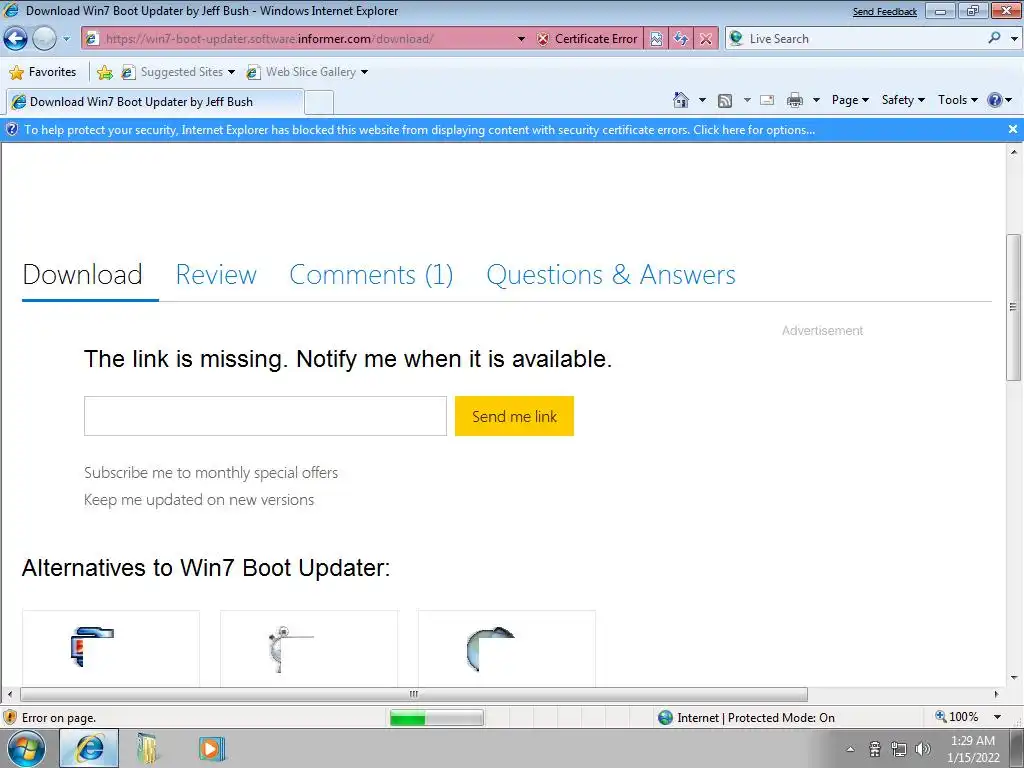1024x768 pixels.
Task: Refresh the page with the Refresh icon
Action: (680, 39)
